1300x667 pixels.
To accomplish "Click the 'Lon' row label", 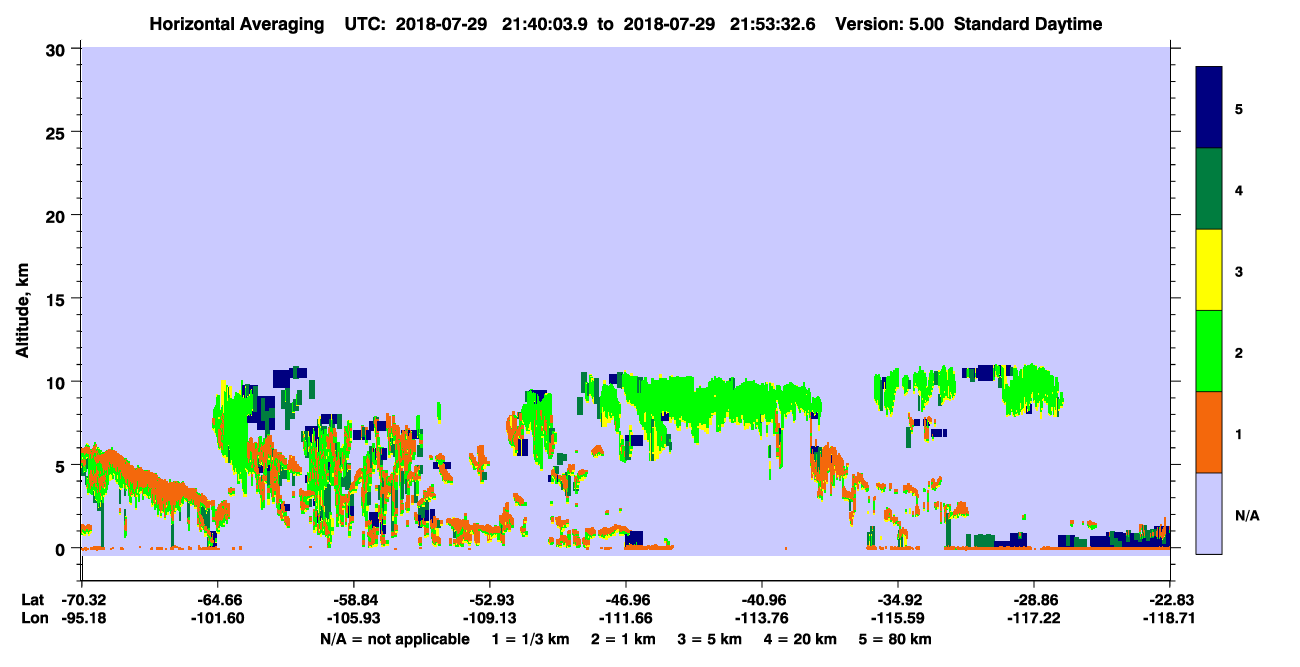I will [x=33, y=618].
